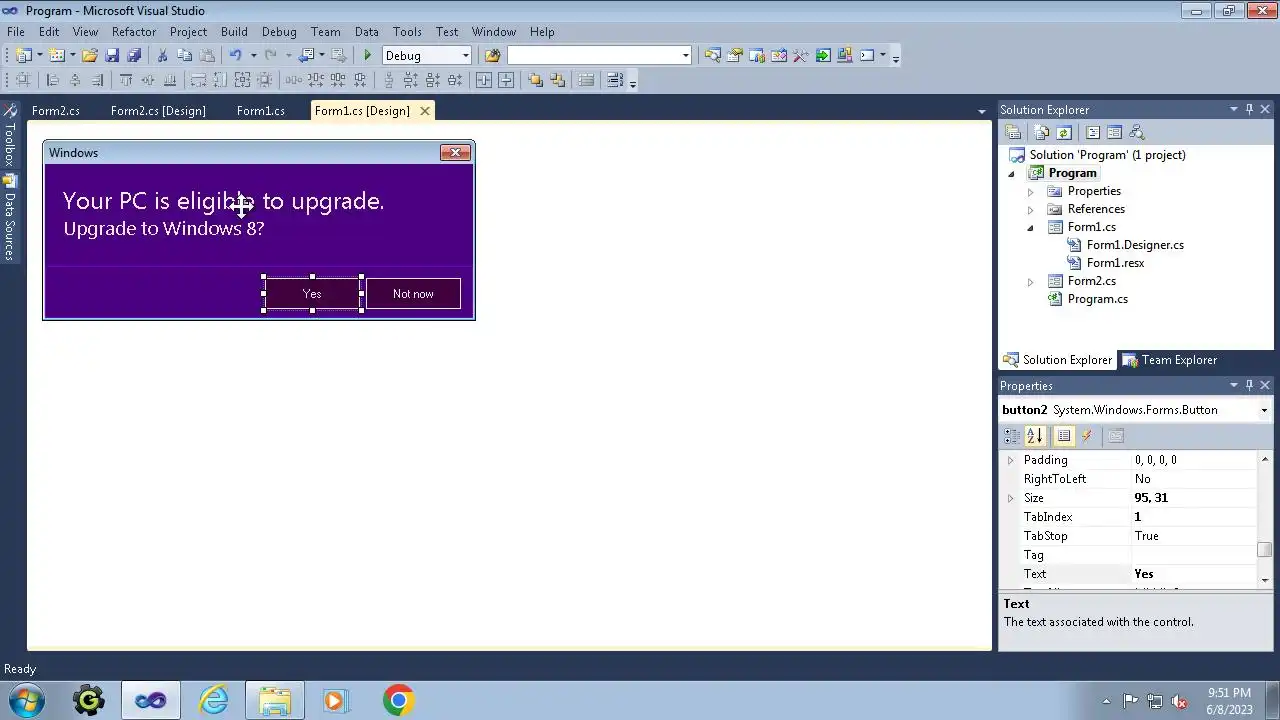Click Show All Files in Solution Explorer
The width and height of the screenshot is (1280, 720).
pos(1042,133)
